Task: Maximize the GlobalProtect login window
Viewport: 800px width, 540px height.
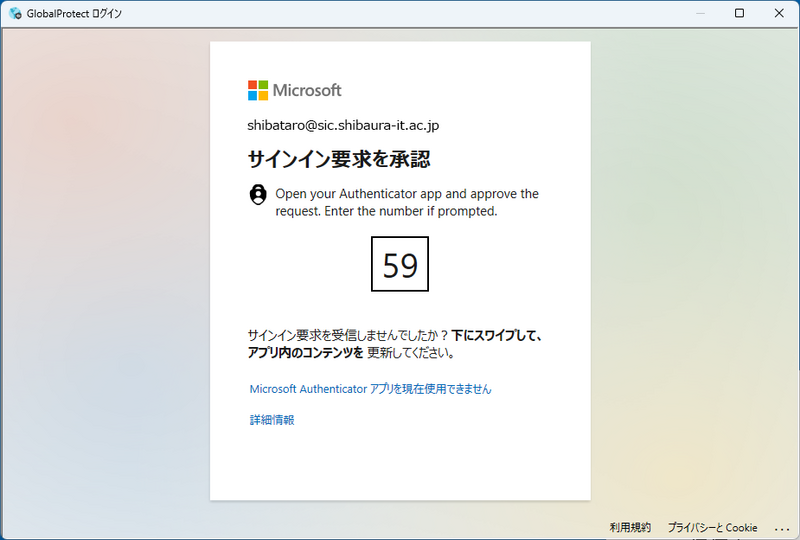Action: (x=739, y=13)
